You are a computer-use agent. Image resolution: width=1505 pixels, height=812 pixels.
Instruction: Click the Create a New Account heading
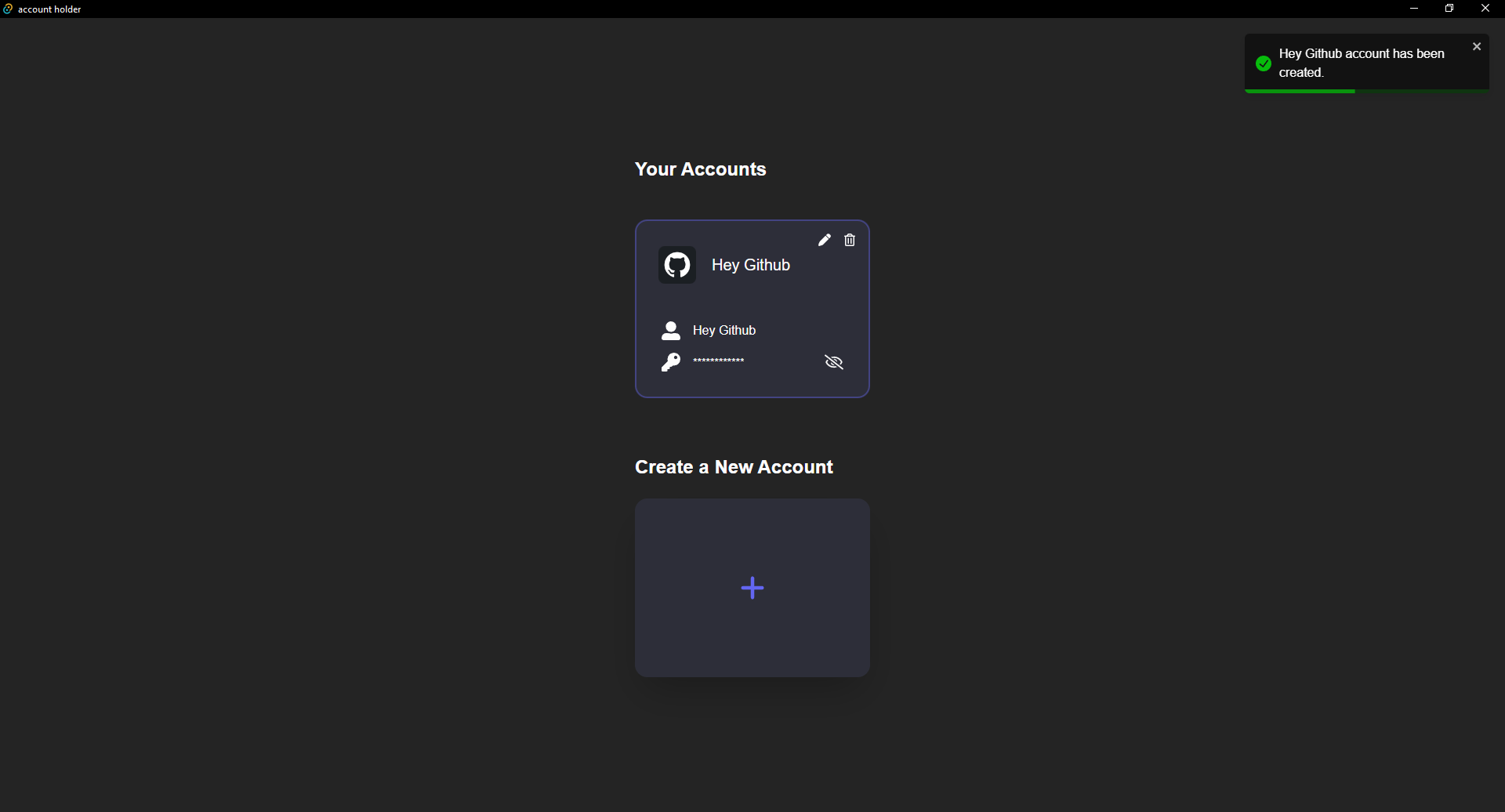[x=734, y=467]
